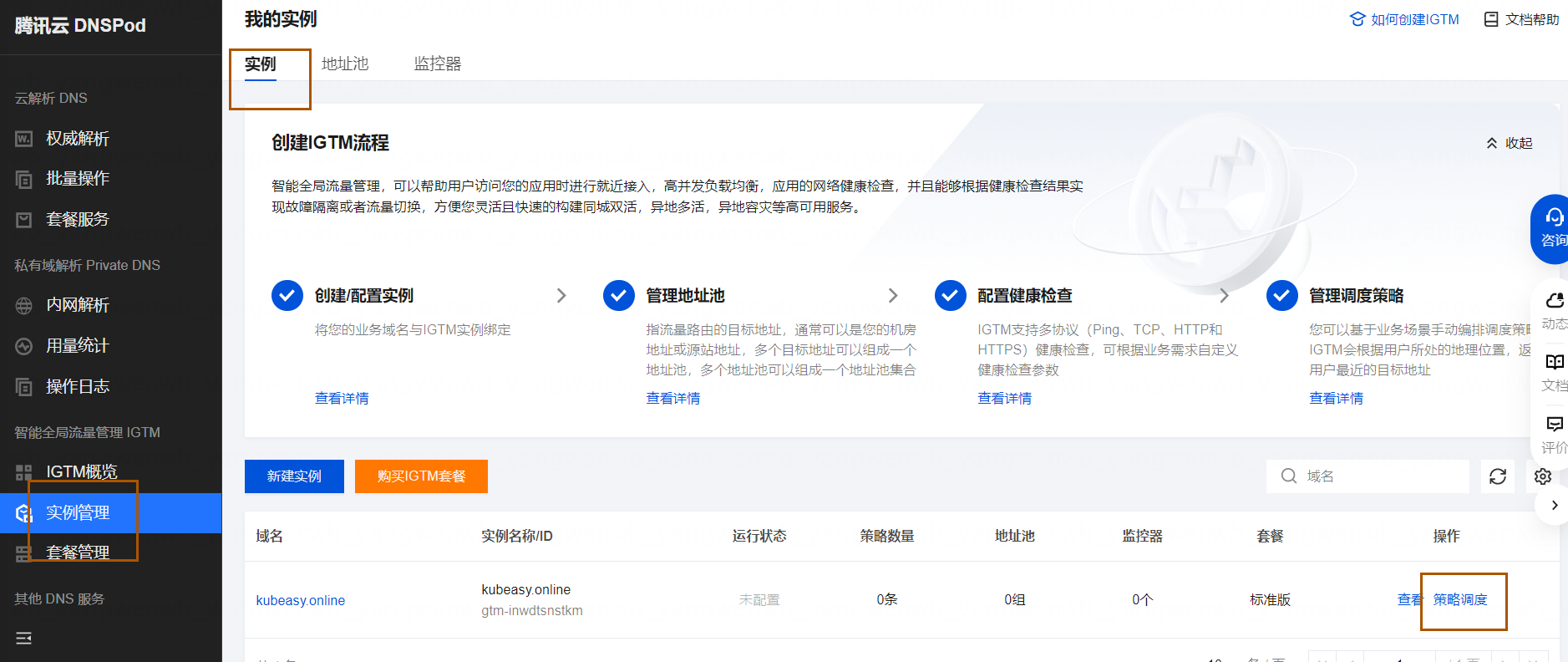The image size is (1568, 662).
Task: Click 管理地址池 step checkmark icon
Action: (x=619, y=295)
